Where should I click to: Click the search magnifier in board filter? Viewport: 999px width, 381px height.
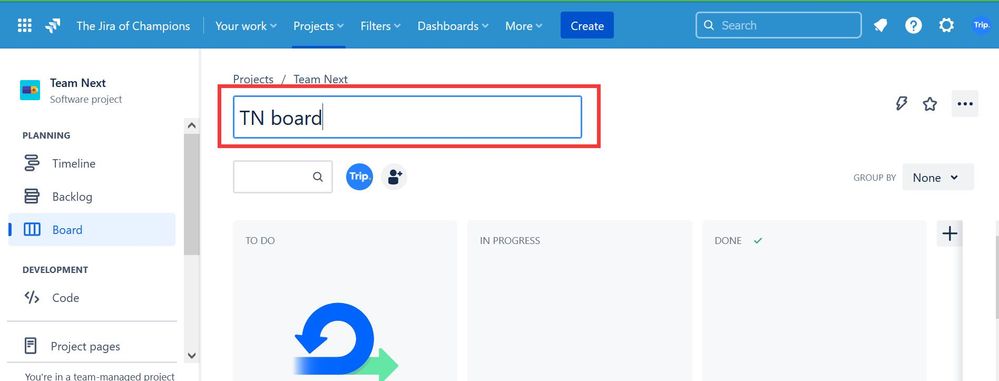[318, 177]
